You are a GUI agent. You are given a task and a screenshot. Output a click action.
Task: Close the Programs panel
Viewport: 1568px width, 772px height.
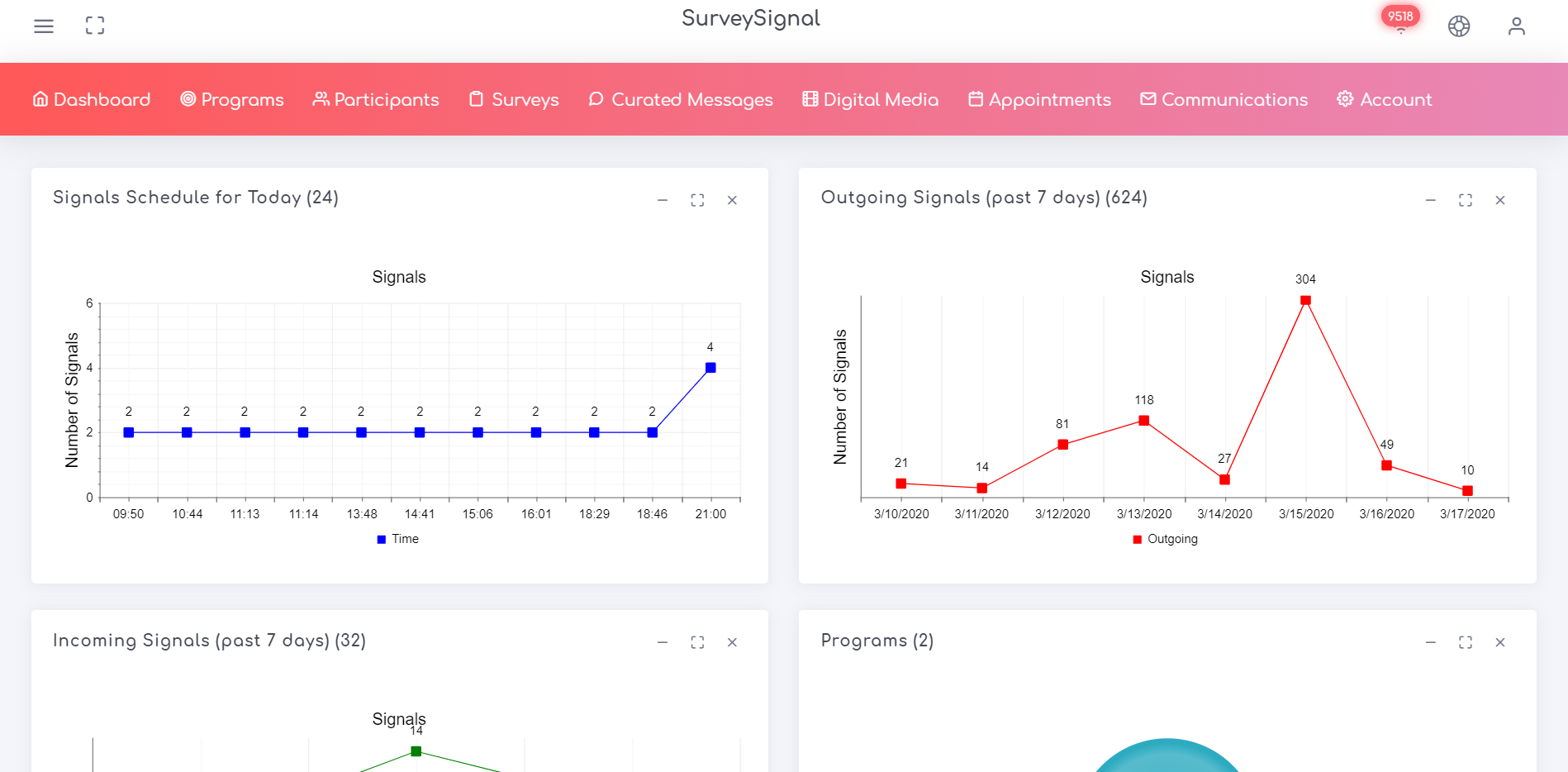[1500, 642]
